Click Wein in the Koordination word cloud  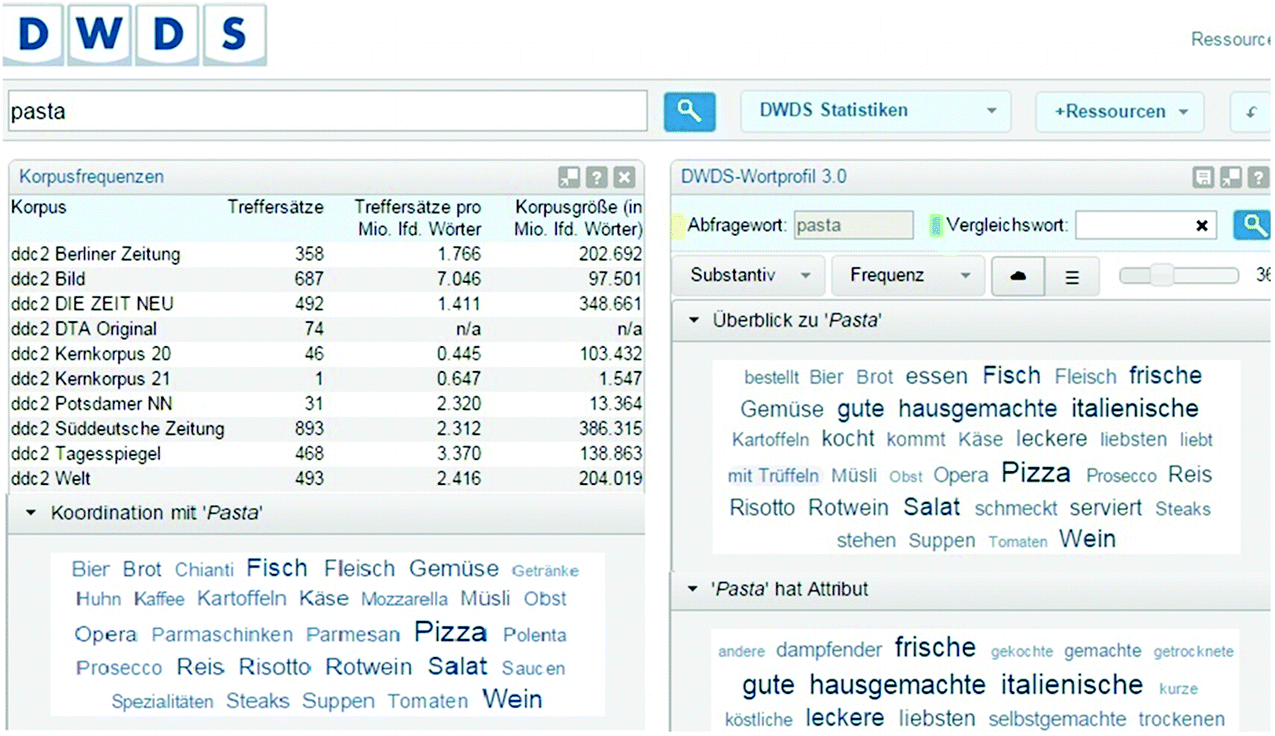click(x=512, y=699)
